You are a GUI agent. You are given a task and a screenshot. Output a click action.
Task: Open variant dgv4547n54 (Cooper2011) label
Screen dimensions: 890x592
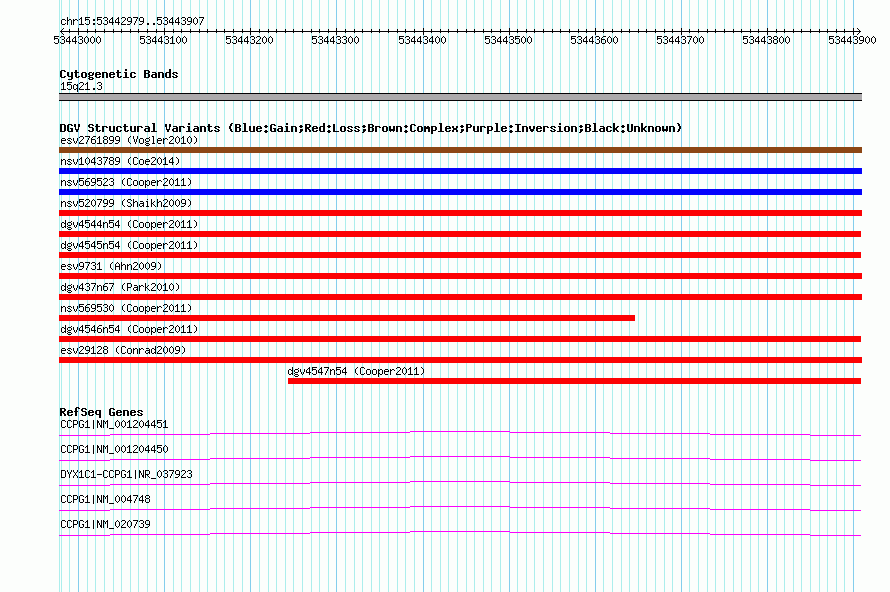pos(356,371)
